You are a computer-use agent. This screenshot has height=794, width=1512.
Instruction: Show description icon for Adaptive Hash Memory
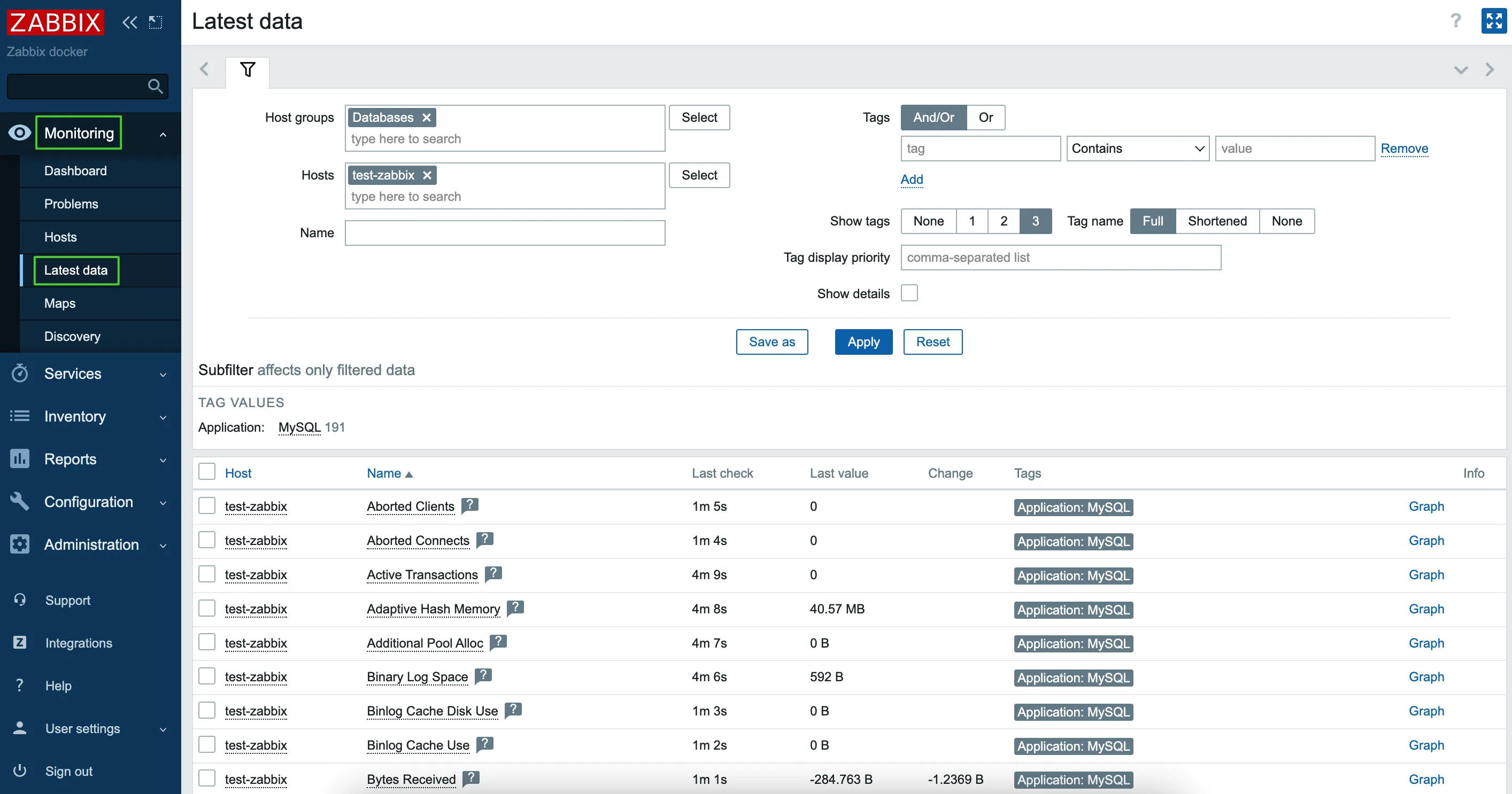click(515, 608)
